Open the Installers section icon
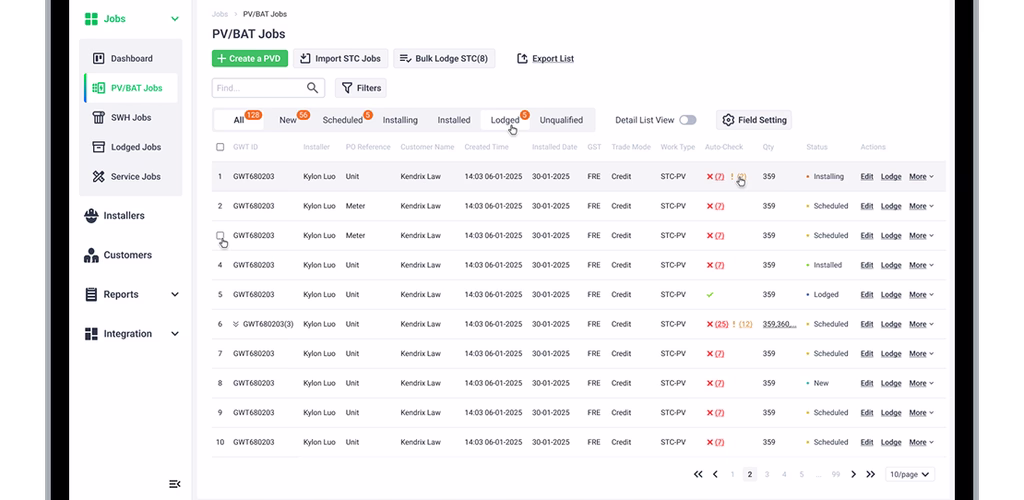 click(x=91, y=215)
